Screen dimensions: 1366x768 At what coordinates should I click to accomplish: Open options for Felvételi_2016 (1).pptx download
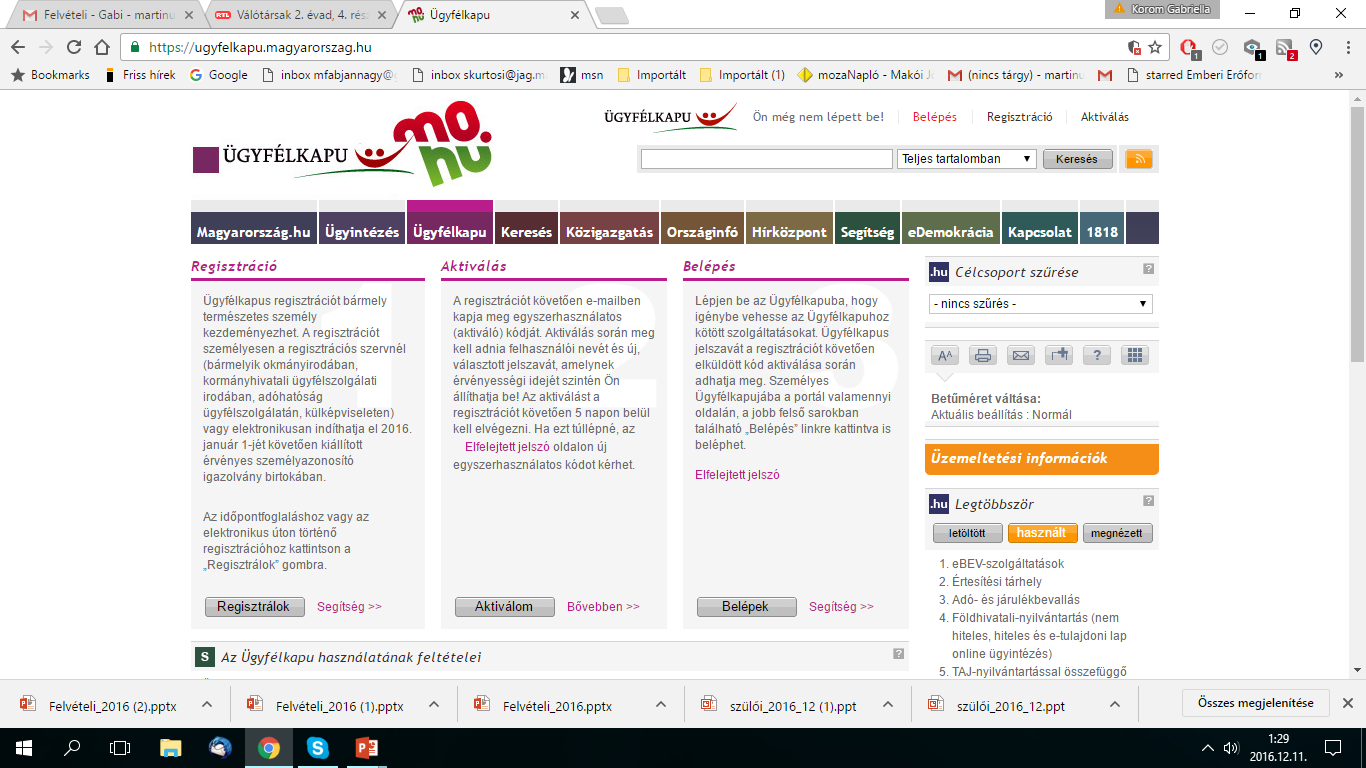pyautogui.click(x=434, y=704)
